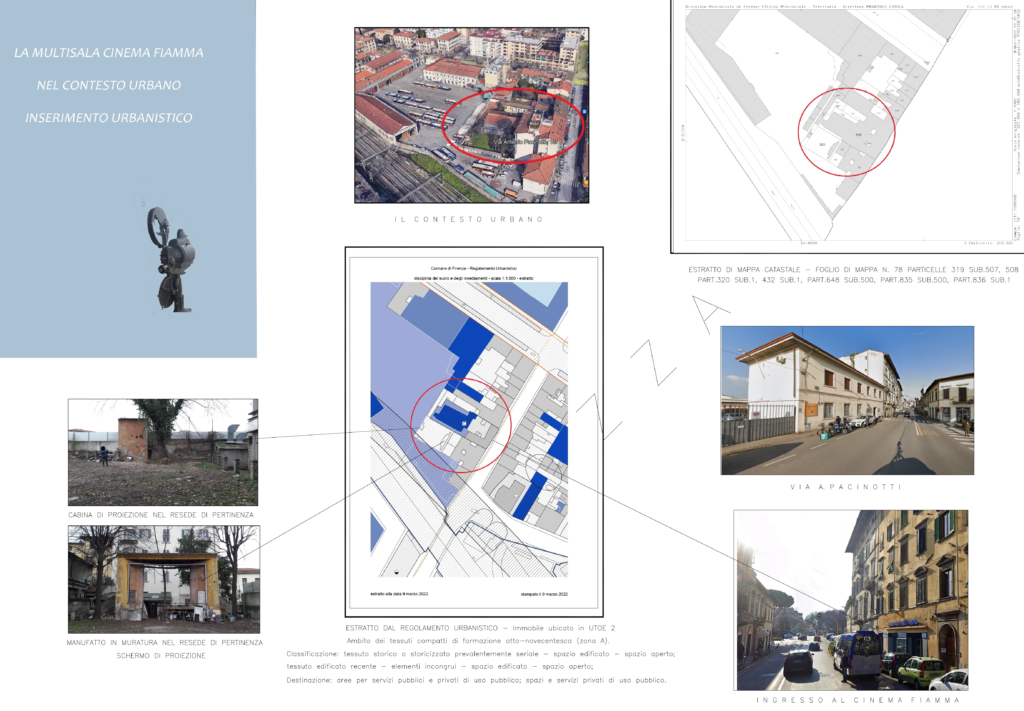This screenshot has height=711, width=1024.
Task: Click the Destinazione description line of text
Action: (477, 680)
